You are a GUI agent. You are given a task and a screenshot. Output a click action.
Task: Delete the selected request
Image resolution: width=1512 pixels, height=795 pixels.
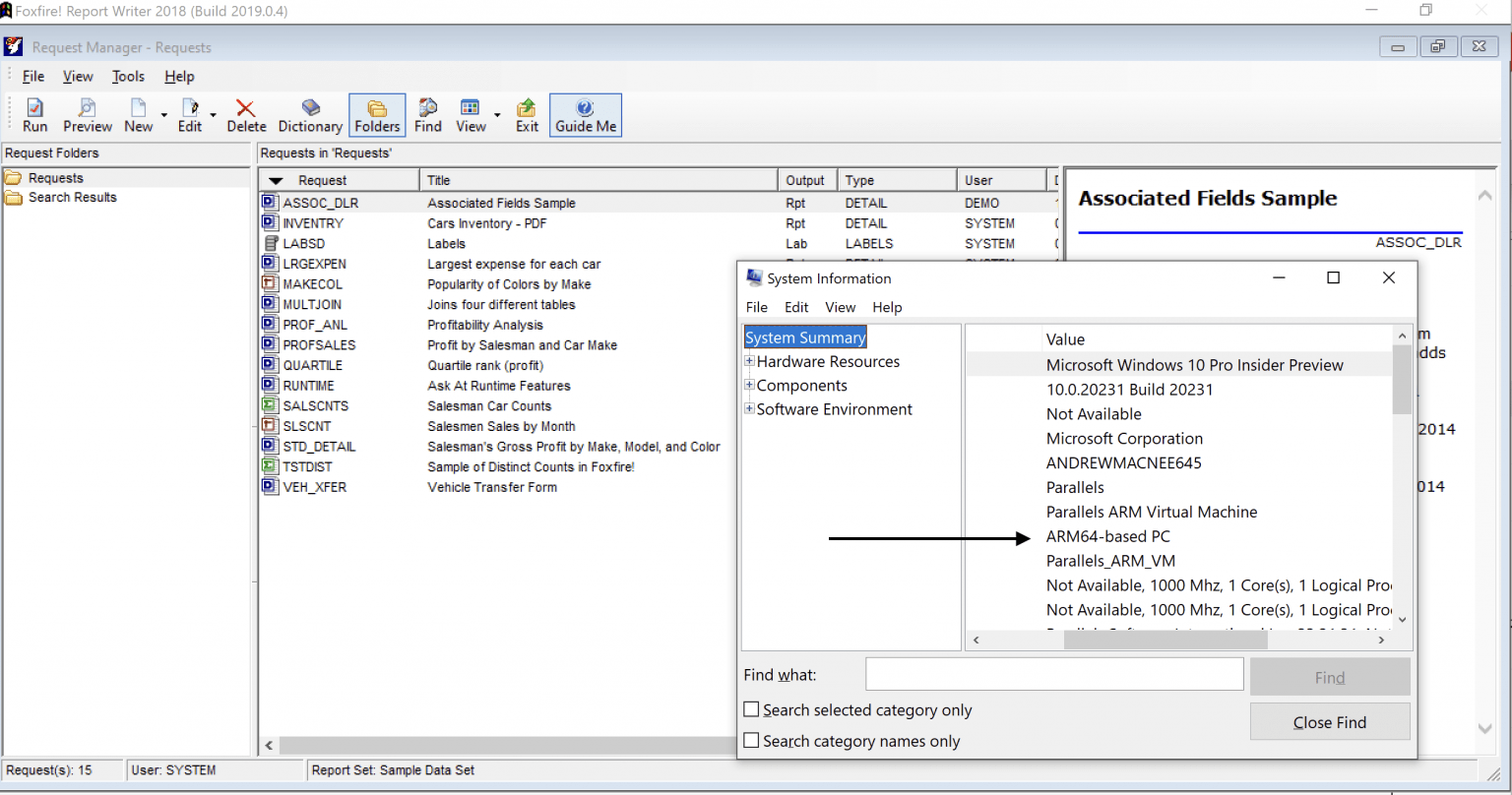click(x=246, y=115)
